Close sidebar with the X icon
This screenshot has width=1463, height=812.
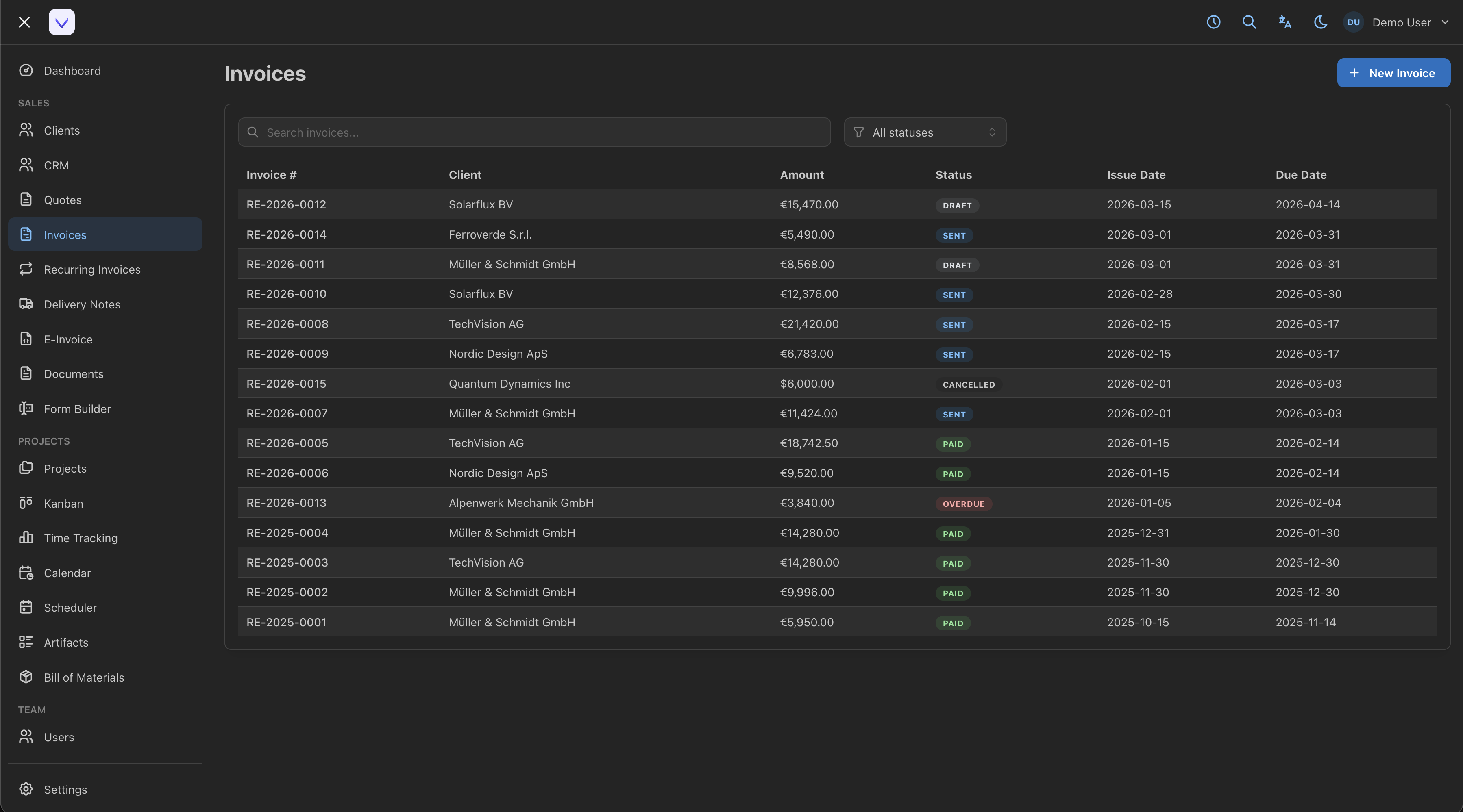click(x=24, y=22)
